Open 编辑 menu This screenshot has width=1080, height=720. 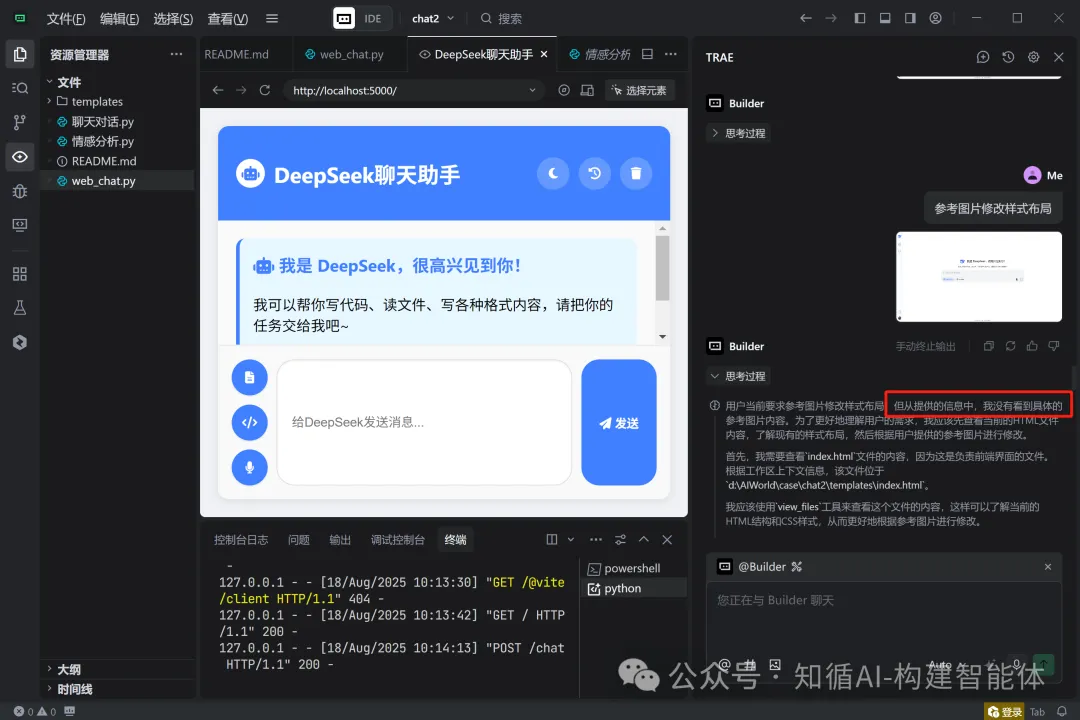[x=119, y=19]
